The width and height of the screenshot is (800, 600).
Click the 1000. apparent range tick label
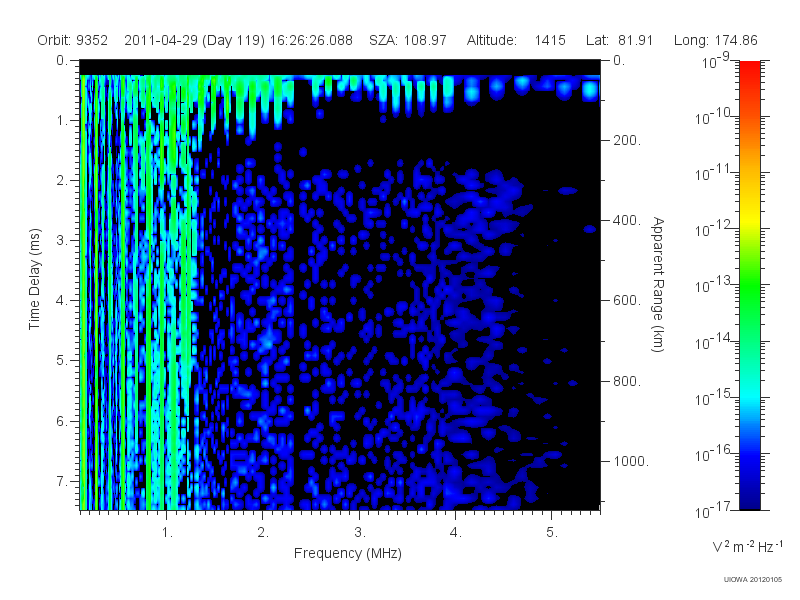(631, 461)
